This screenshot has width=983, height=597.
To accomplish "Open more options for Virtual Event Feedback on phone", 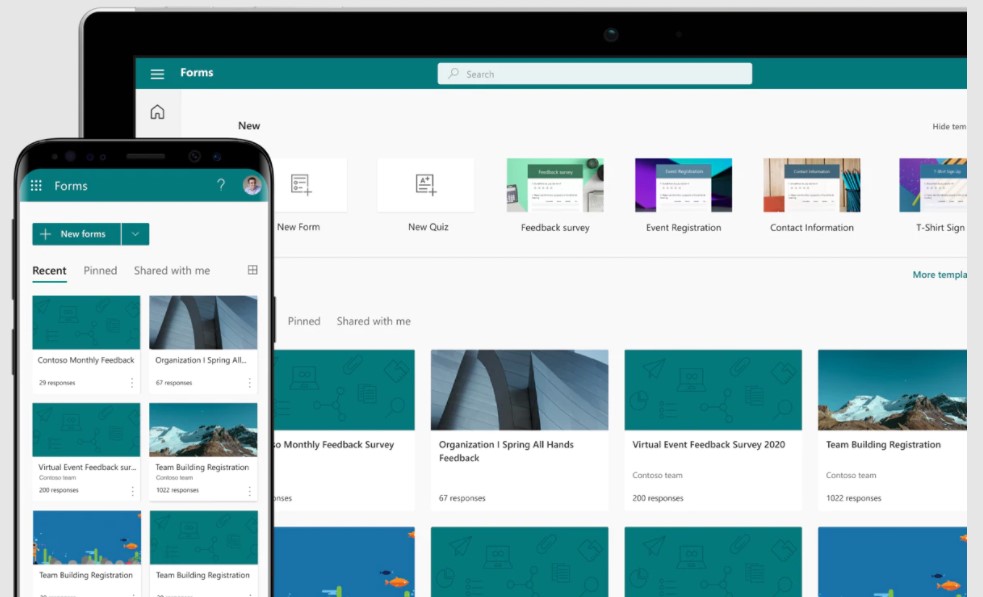I will (x=132, y=491).
